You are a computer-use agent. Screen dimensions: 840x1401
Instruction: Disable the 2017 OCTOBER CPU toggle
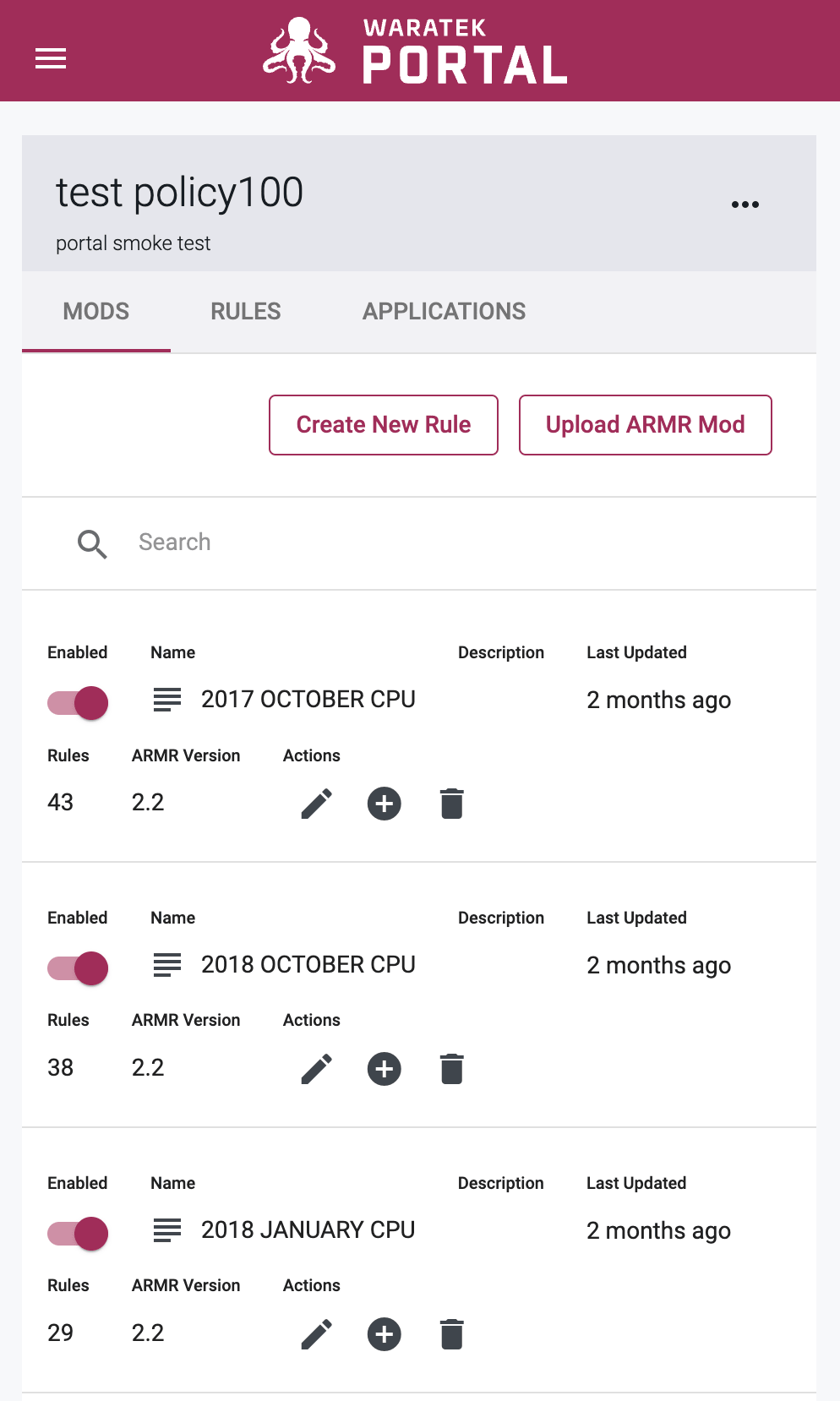click(78, 702)
